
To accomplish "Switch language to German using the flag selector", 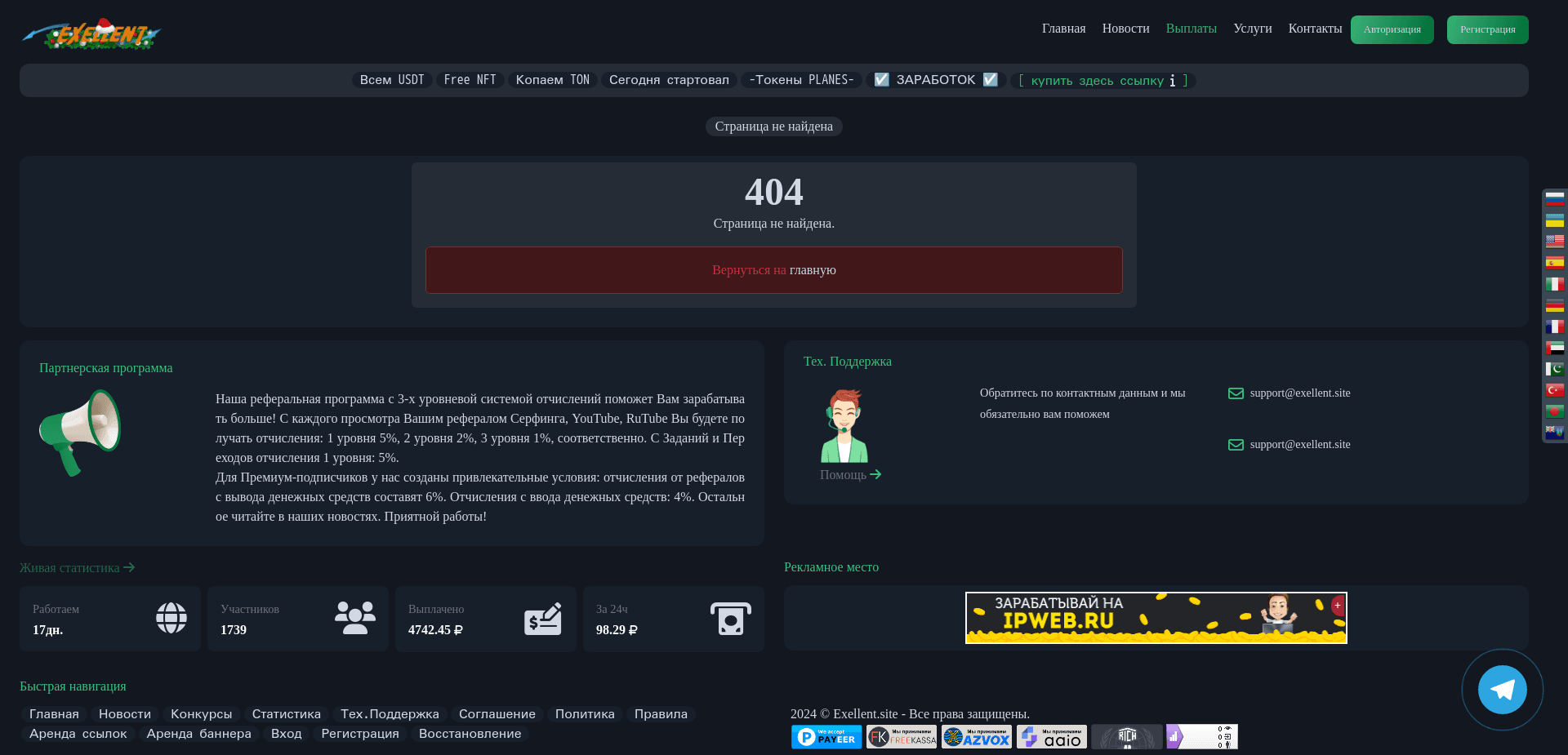I will click(x=1555, y=305).
